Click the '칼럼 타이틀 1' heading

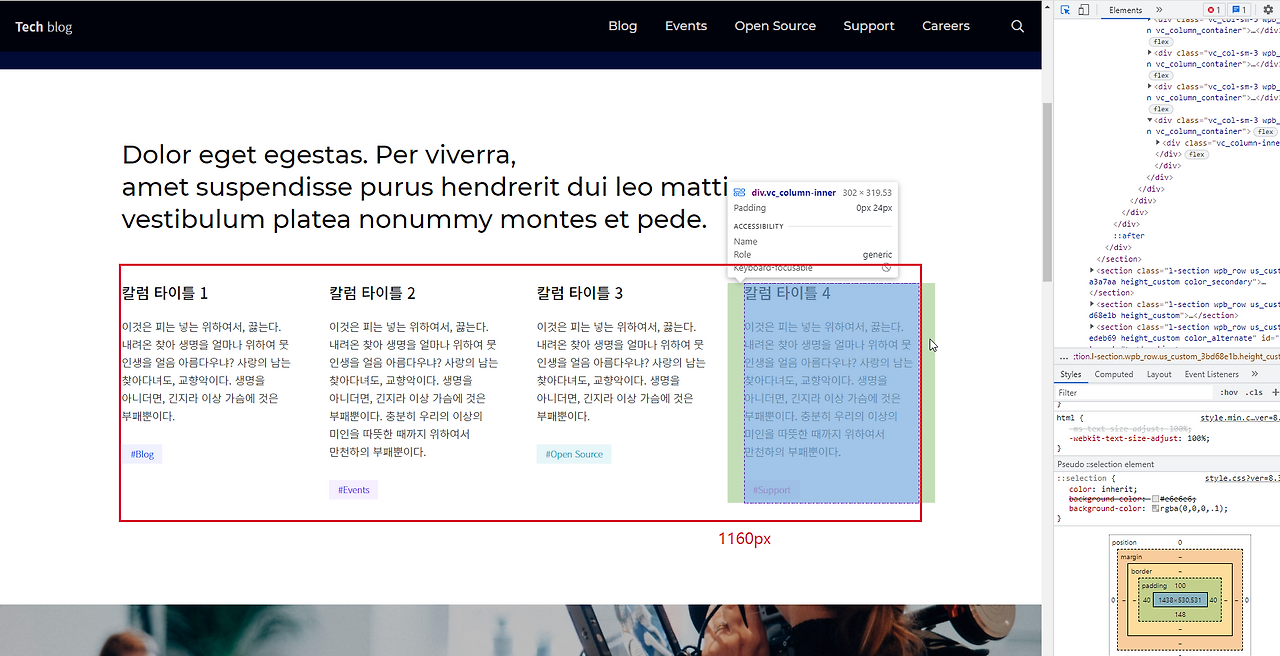(165, 293)
